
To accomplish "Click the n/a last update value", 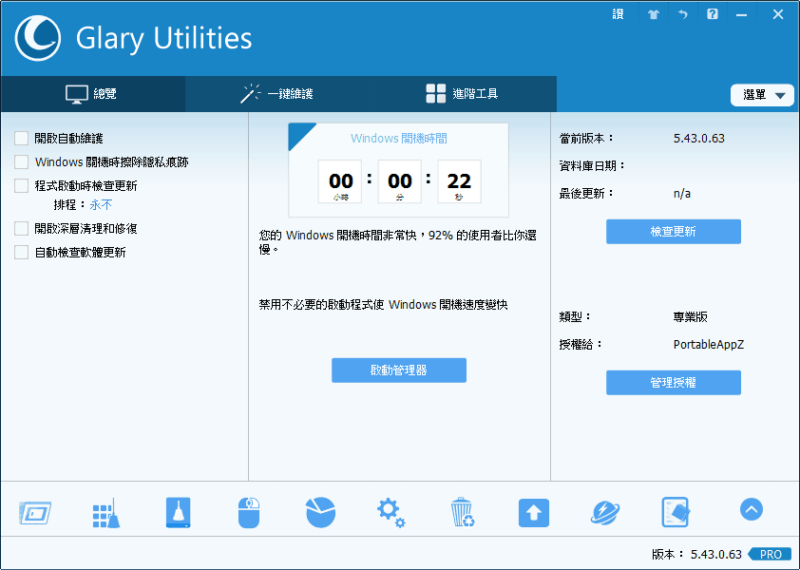I will 682,193.
